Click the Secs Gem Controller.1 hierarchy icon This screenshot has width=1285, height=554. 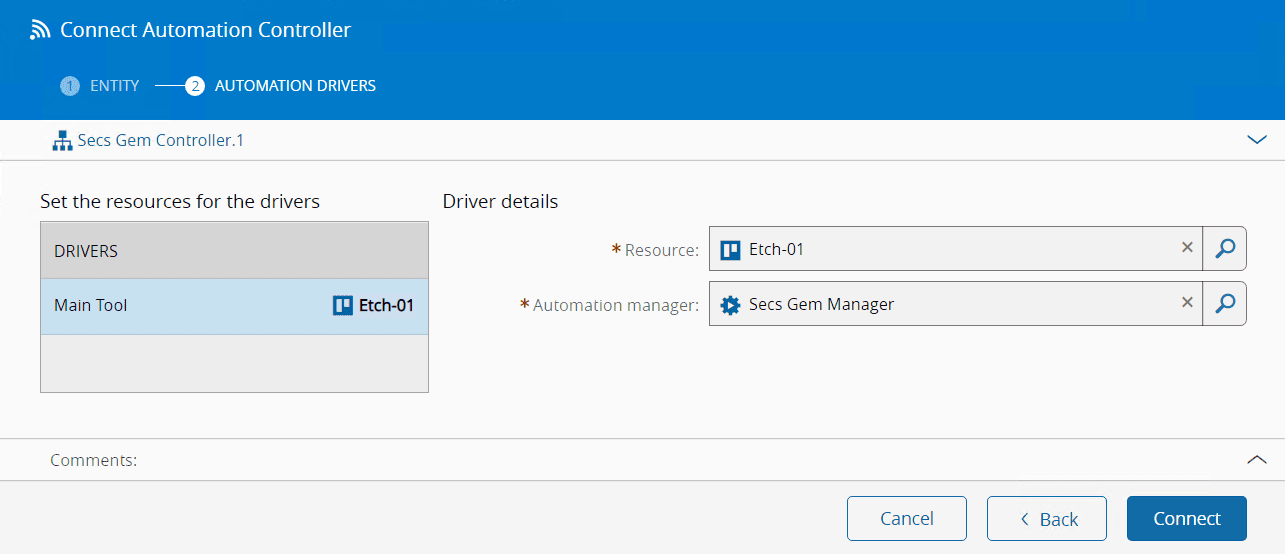(62, 141)
